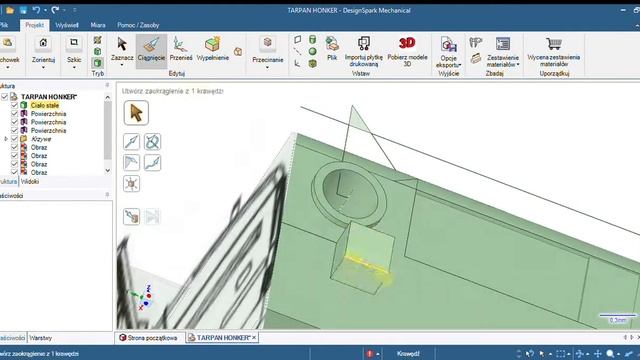Switch to the Widoki panel tab
640x360 pixels.
tap(30, 182)
